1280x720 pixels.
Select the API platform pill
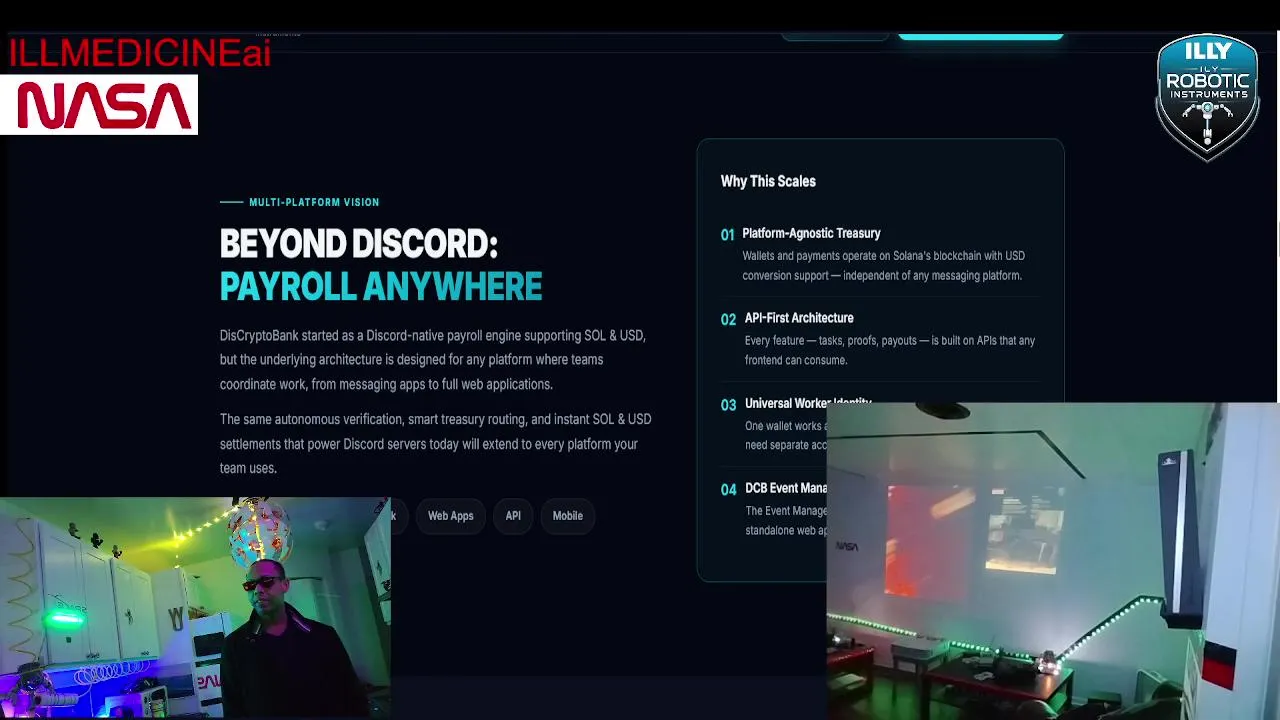[513, 516]
